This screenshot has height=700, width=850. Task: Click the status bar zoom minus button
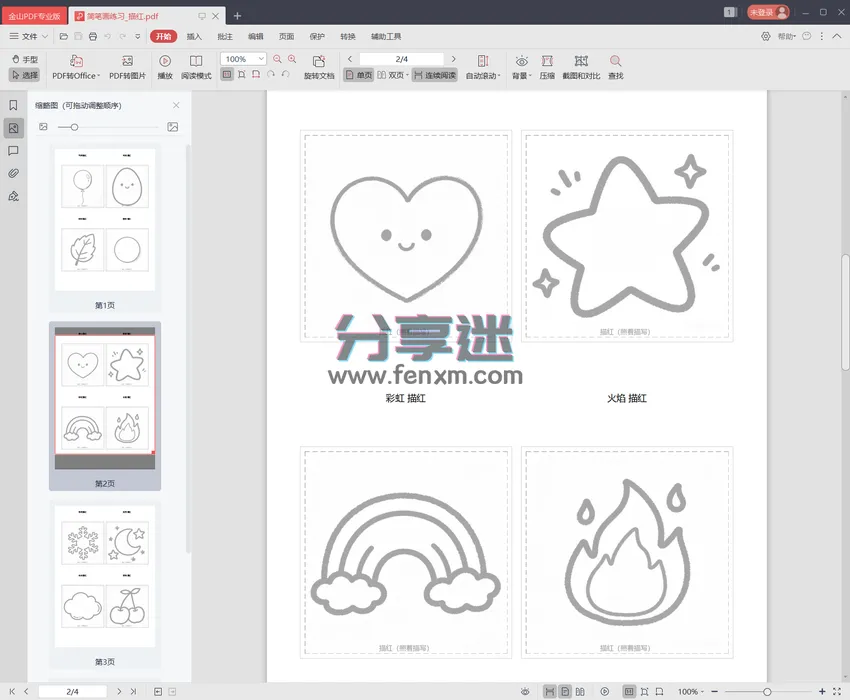click(714, 691)
